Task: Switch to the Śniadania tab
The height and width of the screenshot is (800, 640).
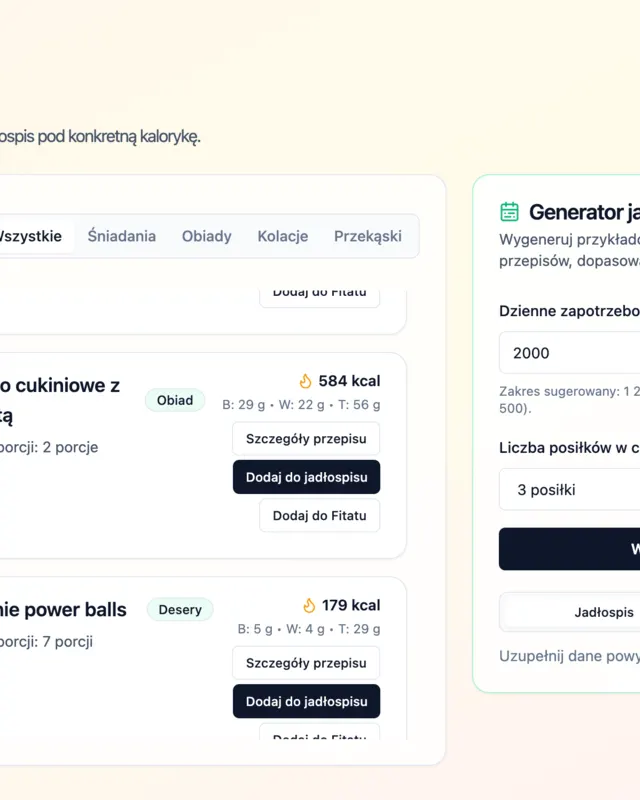Action: point(121,236)
